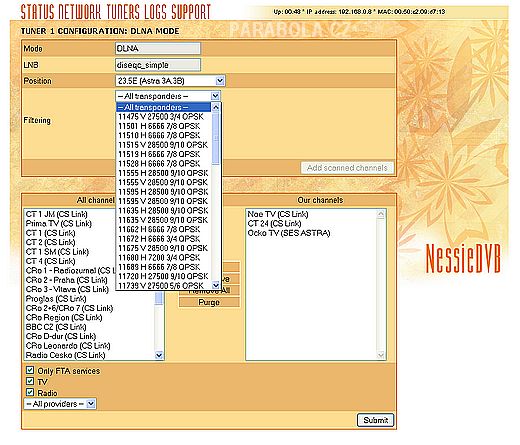
Task: Open the NETWORK menu
Action: point(80,12)
